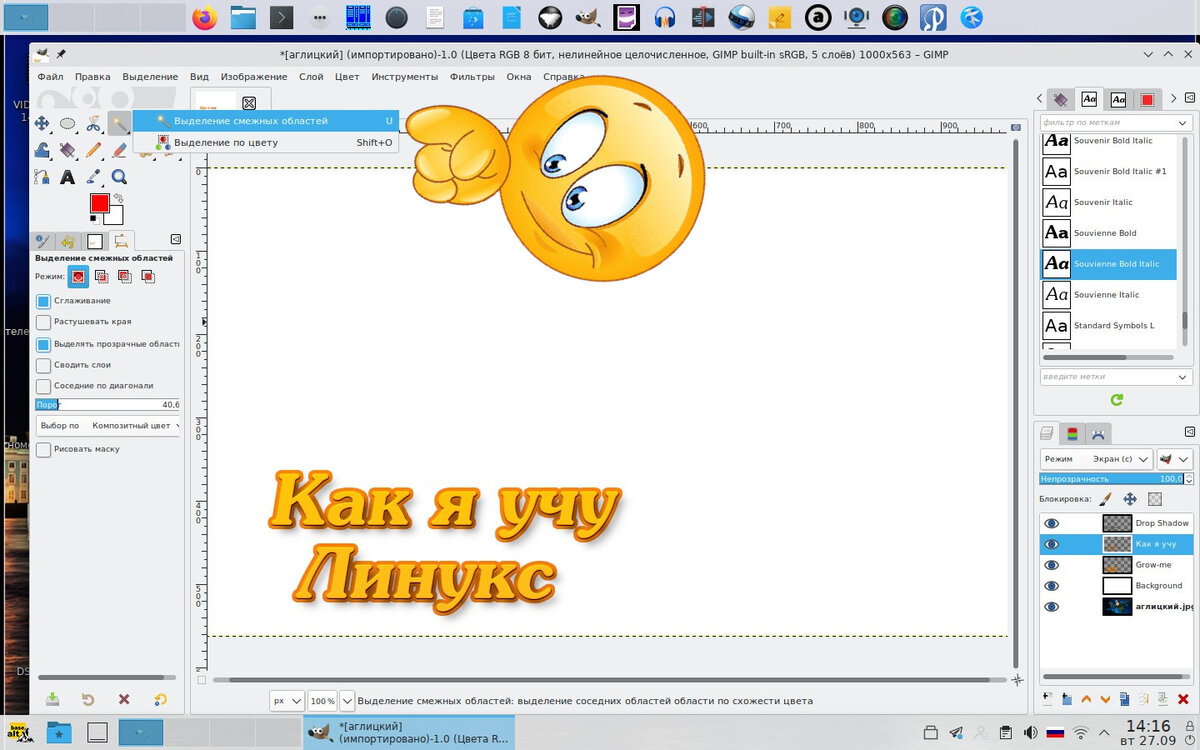Lower the selected layer
Image resolution: width=1200 pixels, height=750 pixels.
pos(1106,698)
